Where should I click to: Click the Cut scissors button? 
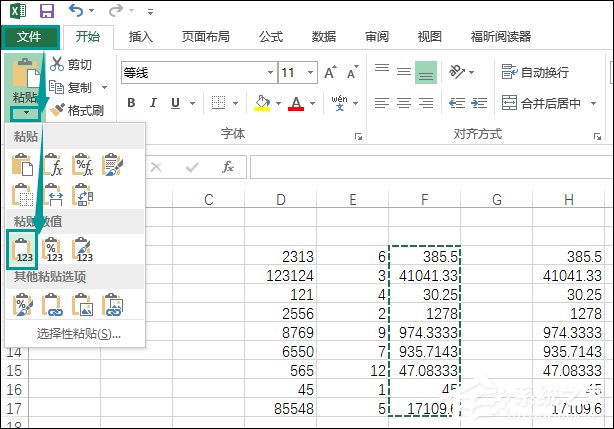57,65
